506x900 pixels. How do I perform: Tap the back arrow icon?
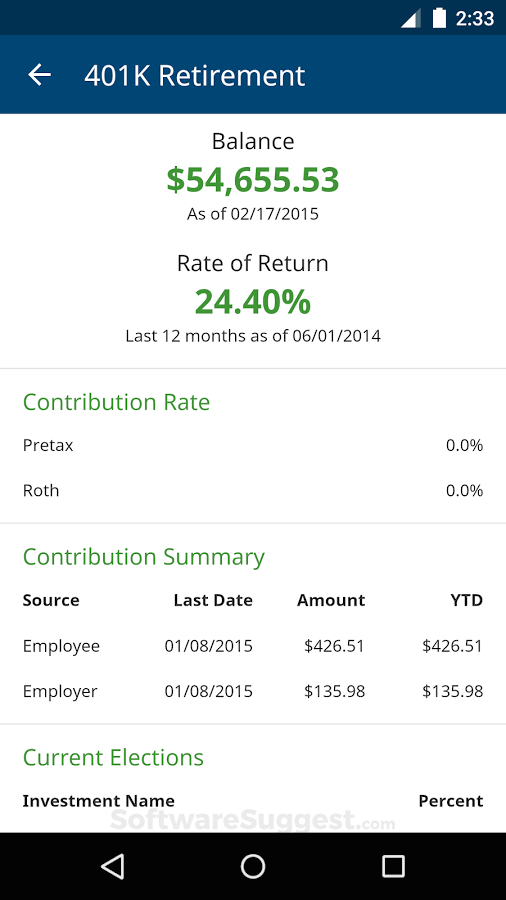pyautogui.click(x=40, y=75)
